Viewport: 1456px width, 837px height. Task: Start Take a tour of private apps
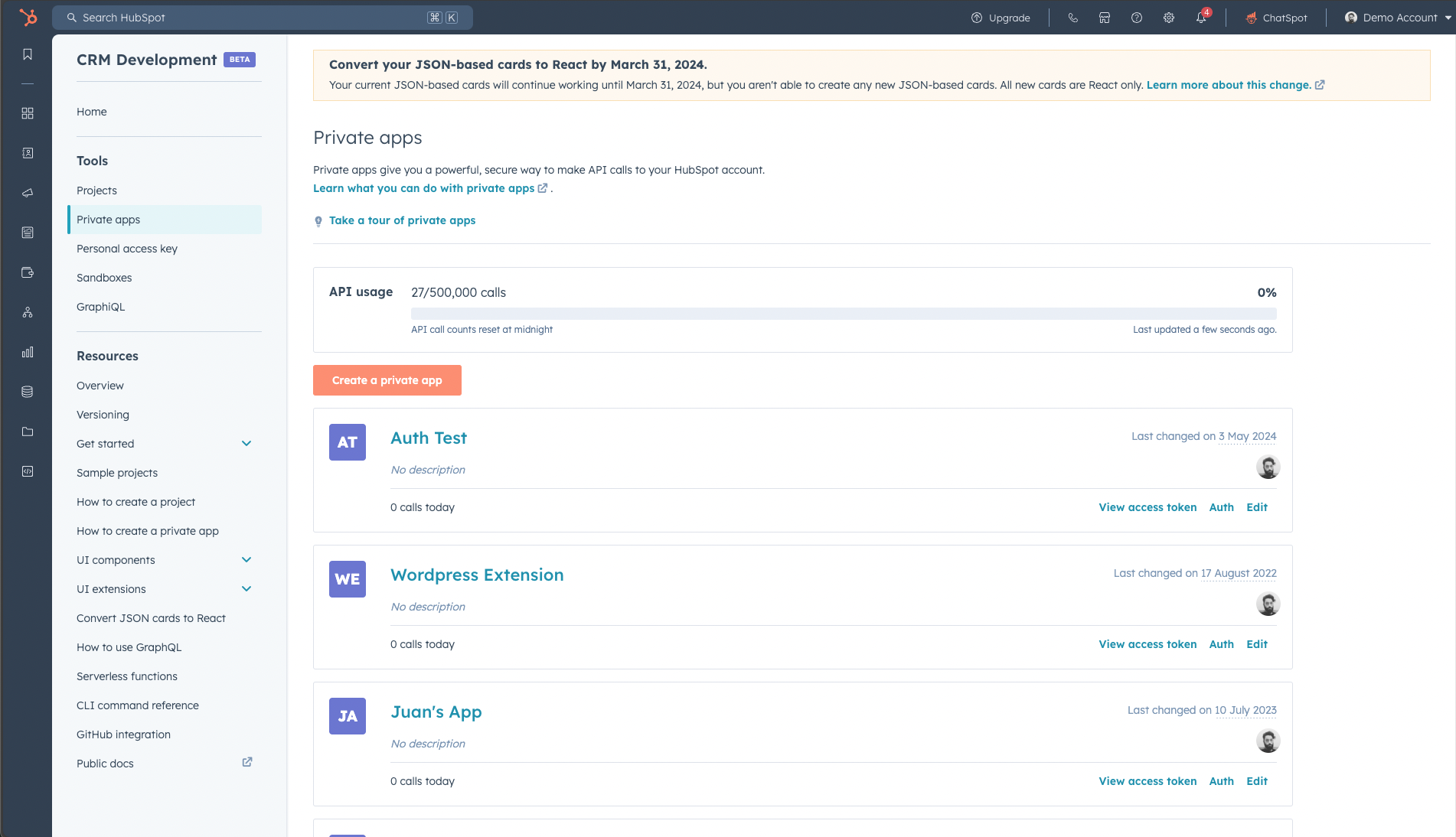402,220
